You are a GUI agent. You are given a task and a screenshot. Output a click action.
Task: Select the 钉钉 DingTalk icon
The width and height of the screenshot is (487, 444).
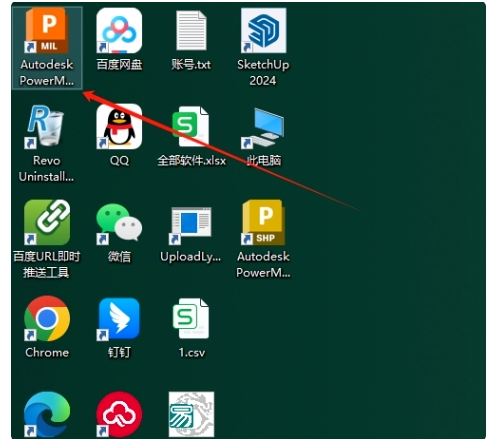click(x=119, y=319)
